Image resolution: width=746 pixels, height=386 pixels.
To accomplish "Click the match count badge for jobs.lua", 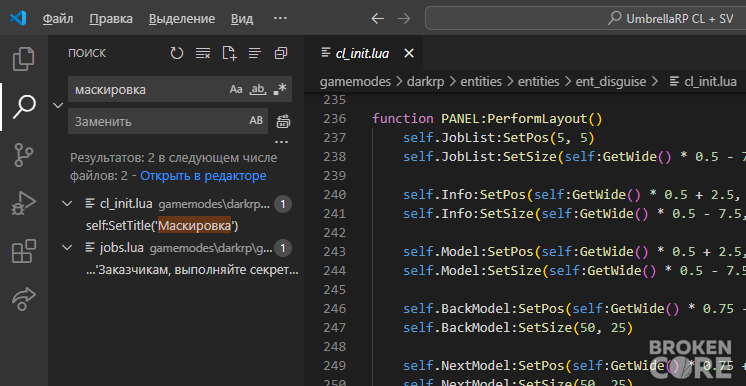I will point(283,248).
